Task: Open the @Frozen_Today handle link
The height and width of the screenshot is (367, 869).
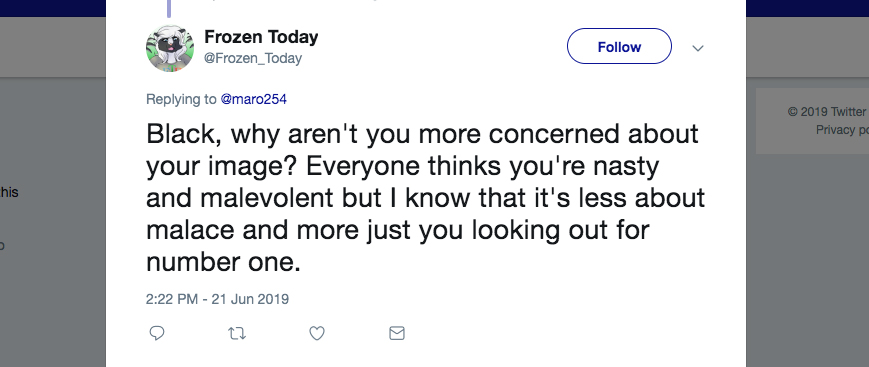Action: [x=253, y=58]
